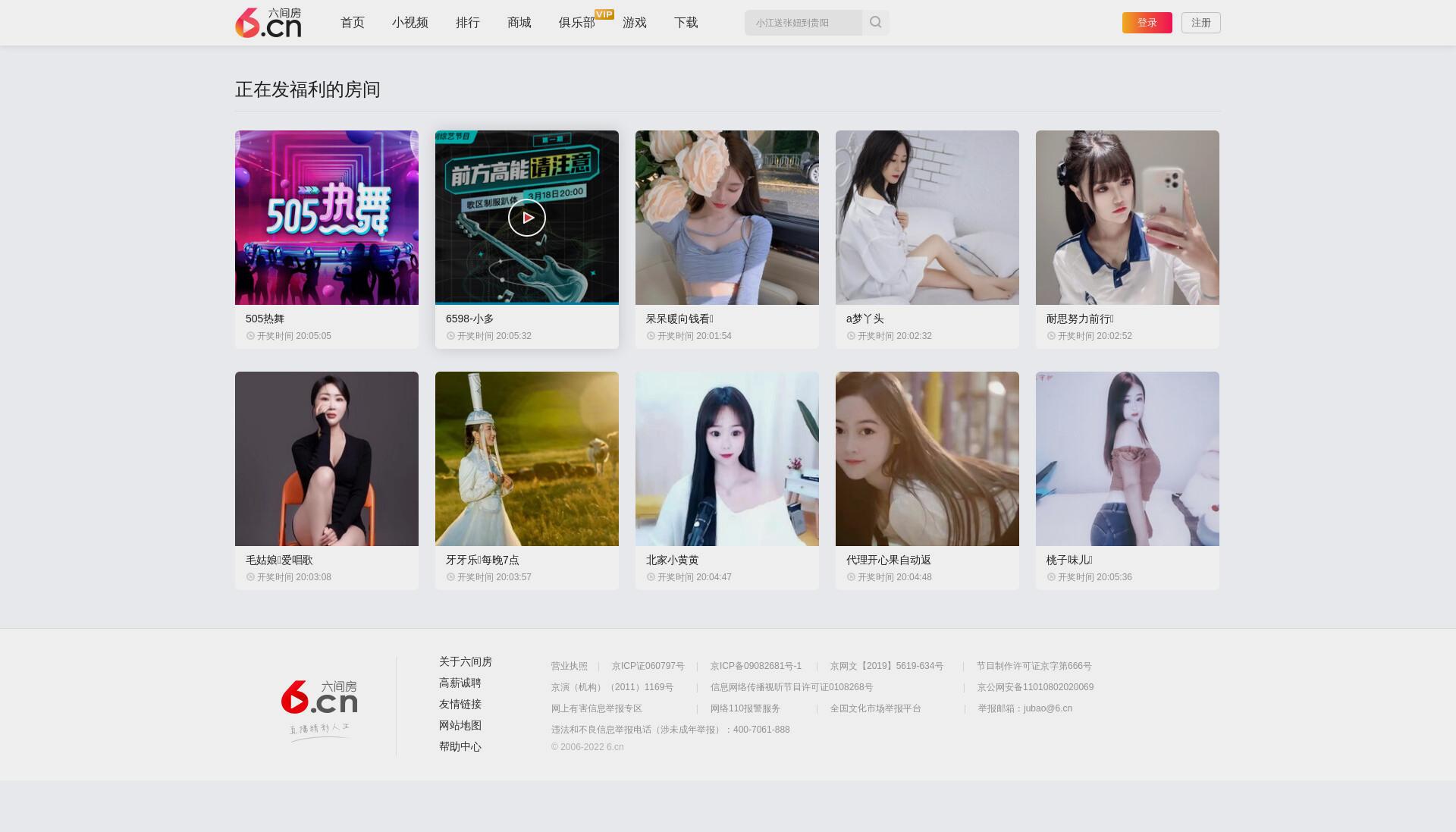Open the 排行 ranking page
Viewport: 1456px width, 832px height.
[x=468, y=23]
